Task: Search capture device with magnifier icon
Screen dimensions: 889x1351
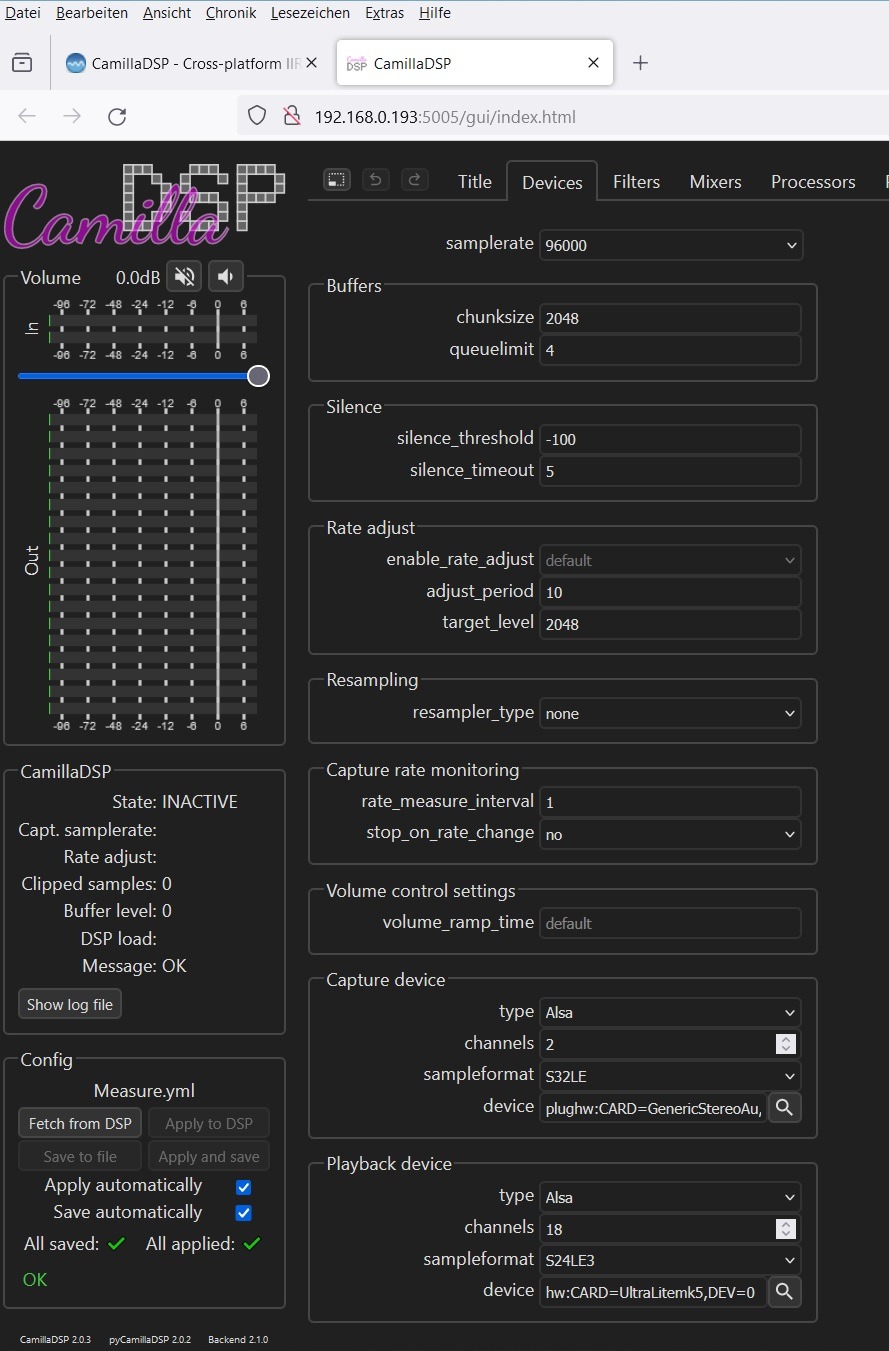Action: (x=785, y=1107)
